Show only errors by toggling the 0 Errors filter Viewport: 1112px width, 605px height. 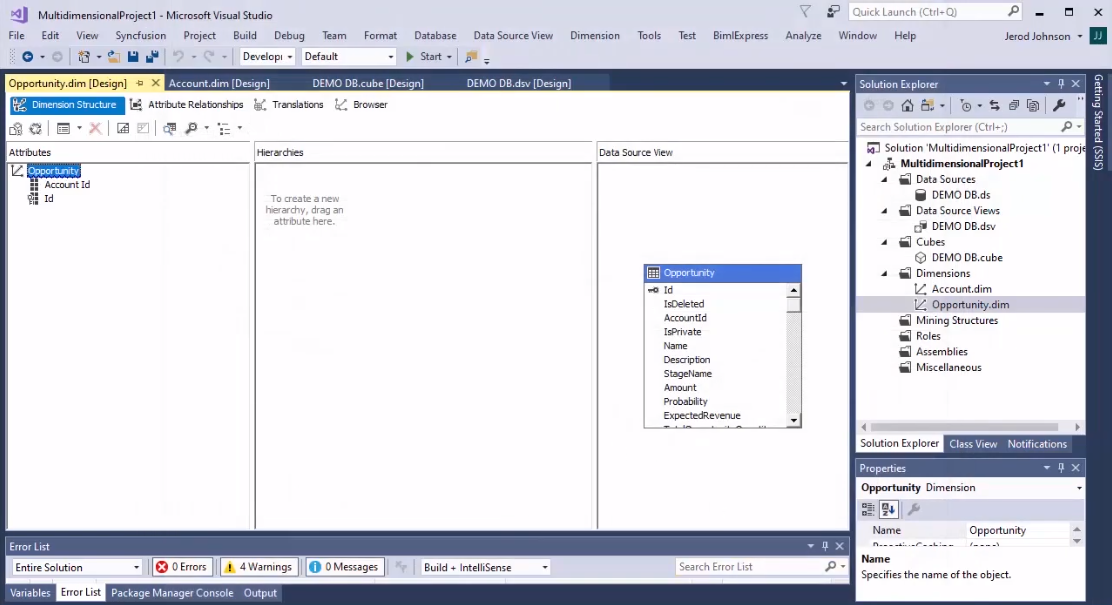(182, 566)
